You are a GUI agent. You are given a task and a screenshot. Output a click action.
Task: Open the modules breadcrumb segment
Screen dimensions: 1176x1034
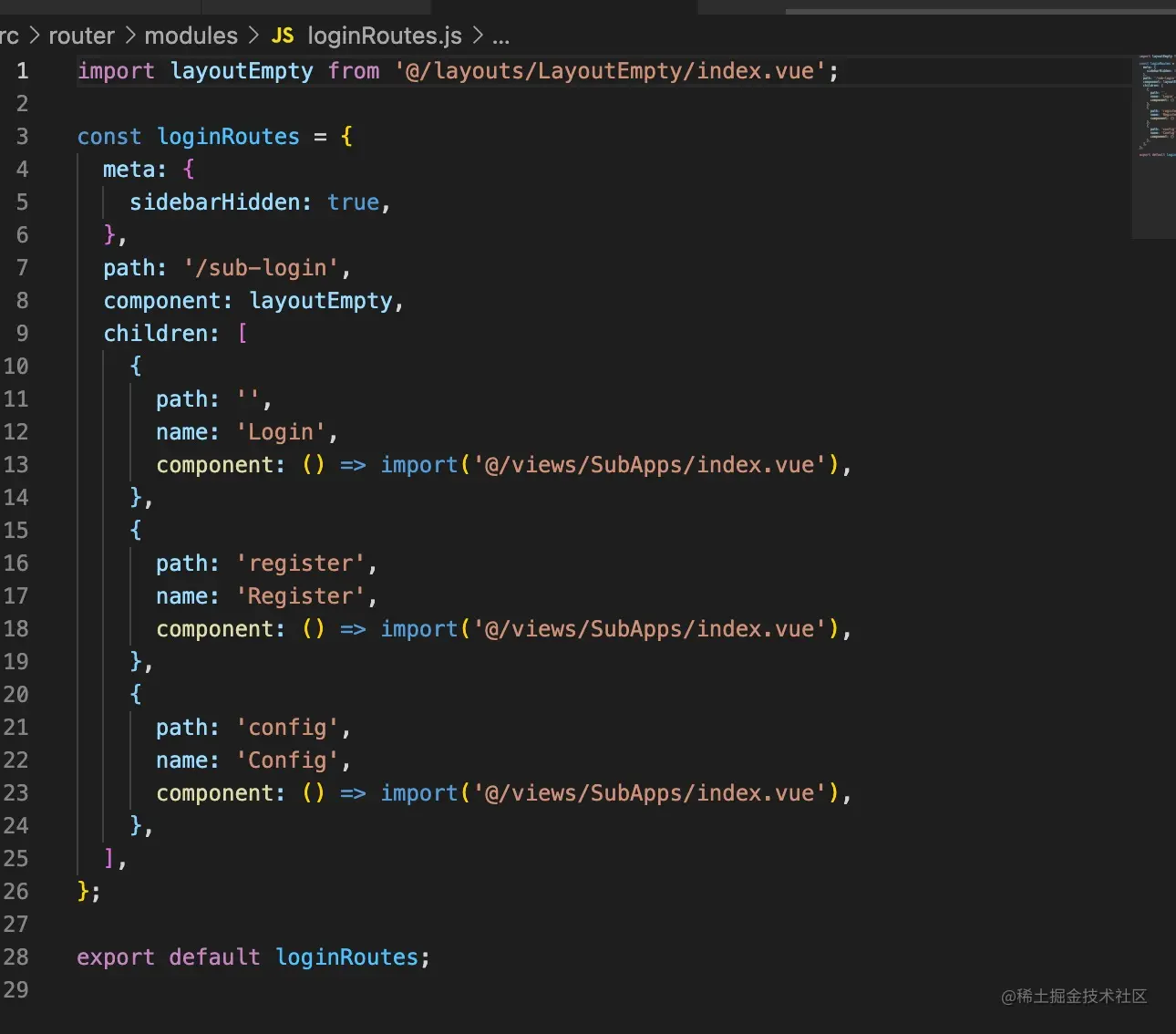click(x=191, y=36)
